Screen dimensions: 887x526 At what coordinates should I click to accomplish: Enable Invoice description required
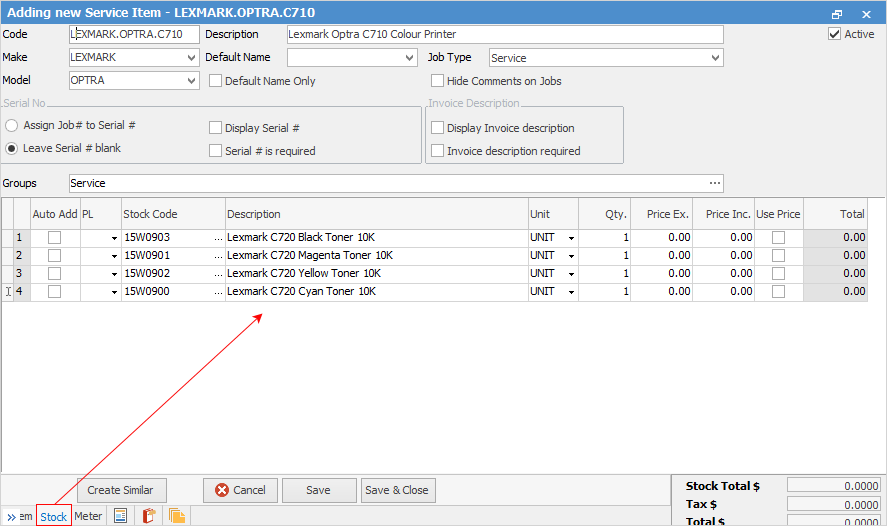coord(437,151)
